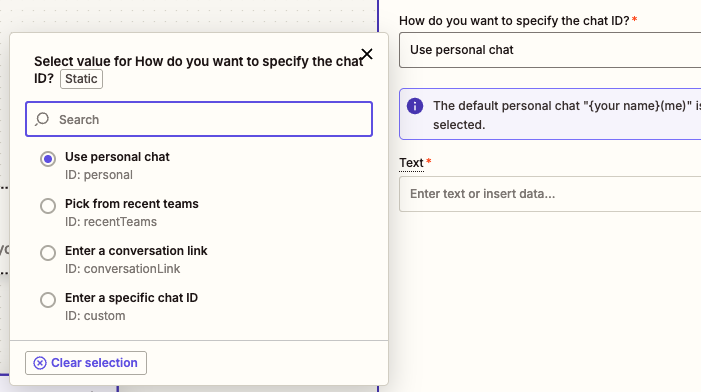This screenshot has height=392, width=701.
Task: Click the Static badge
Action: pyautogui.click(x=81, y=79)
